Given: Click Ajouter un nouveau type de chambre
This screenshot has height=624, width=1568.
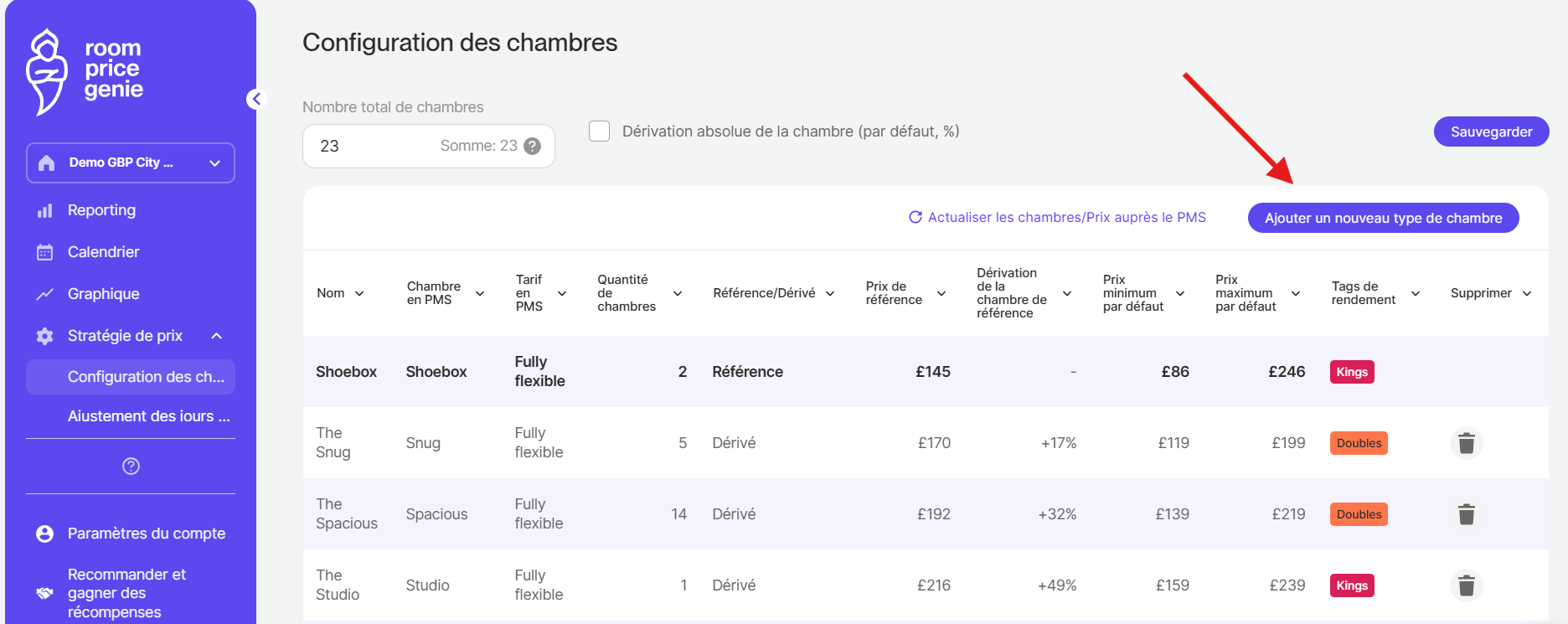Looking at the screenshot, I should click(1383, 218).
